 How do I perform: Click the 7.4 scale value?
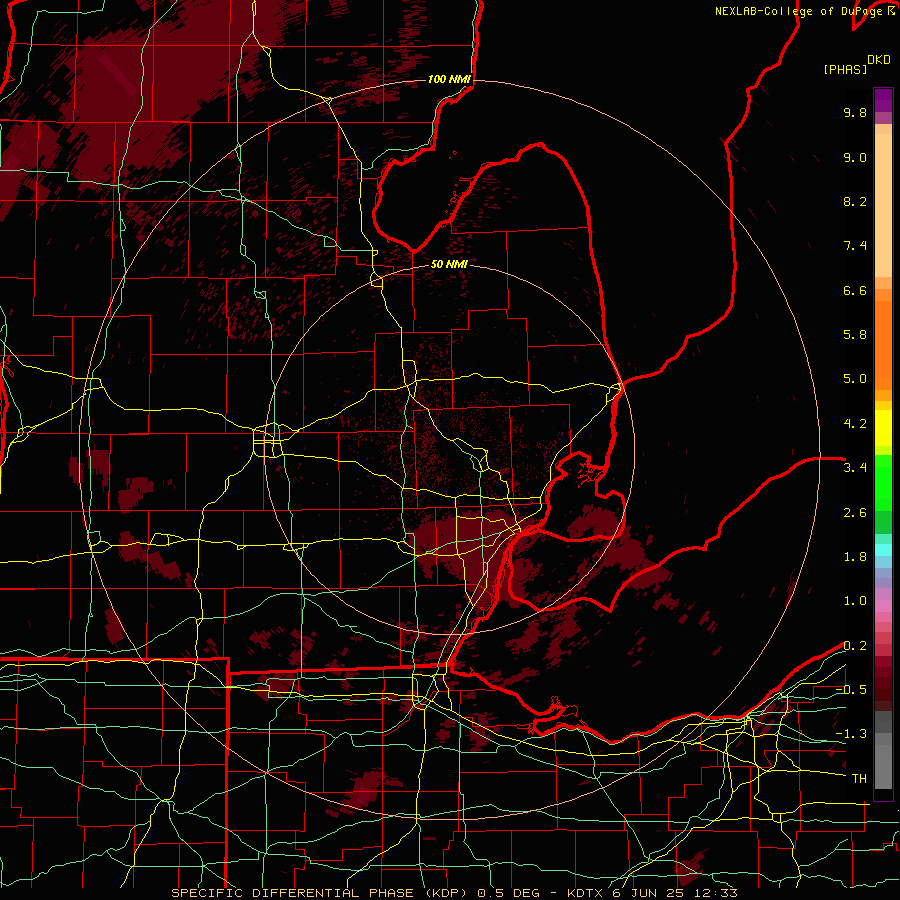click(855, 246)
